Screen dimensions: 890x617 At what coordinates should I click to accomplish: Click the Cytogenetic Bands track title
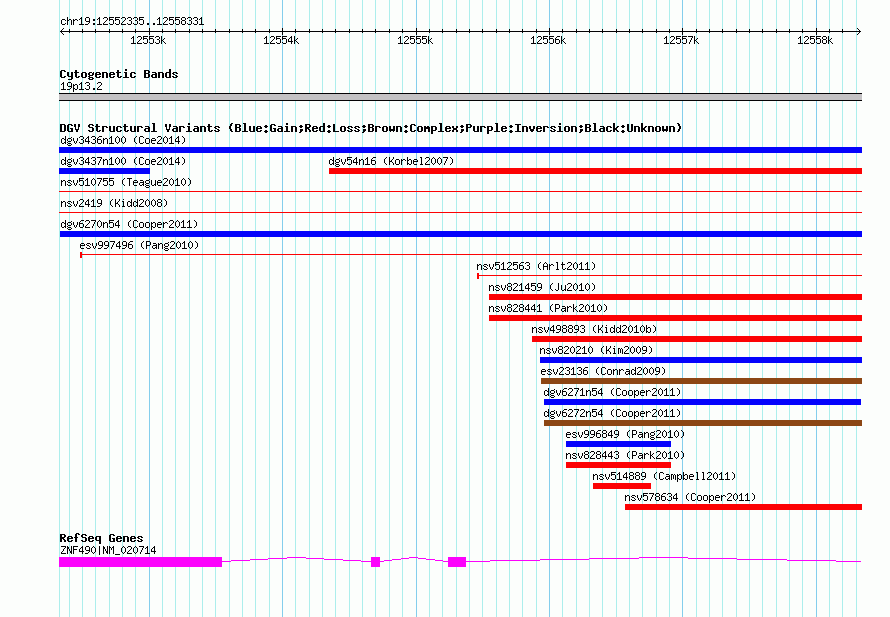(x=119, y=74)
